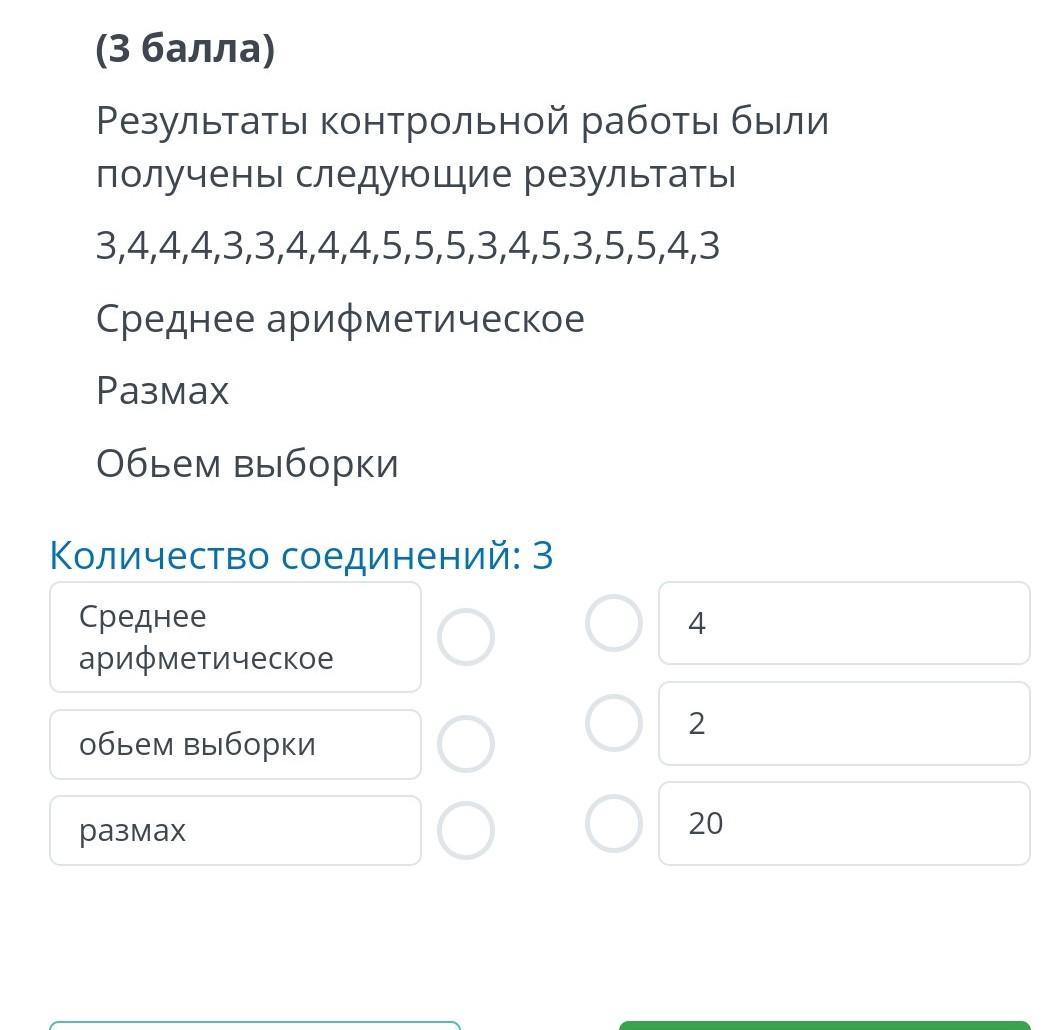Select the connector circle beside answer 20
The image size is (1062, 1030).
[x=613, y=823]
